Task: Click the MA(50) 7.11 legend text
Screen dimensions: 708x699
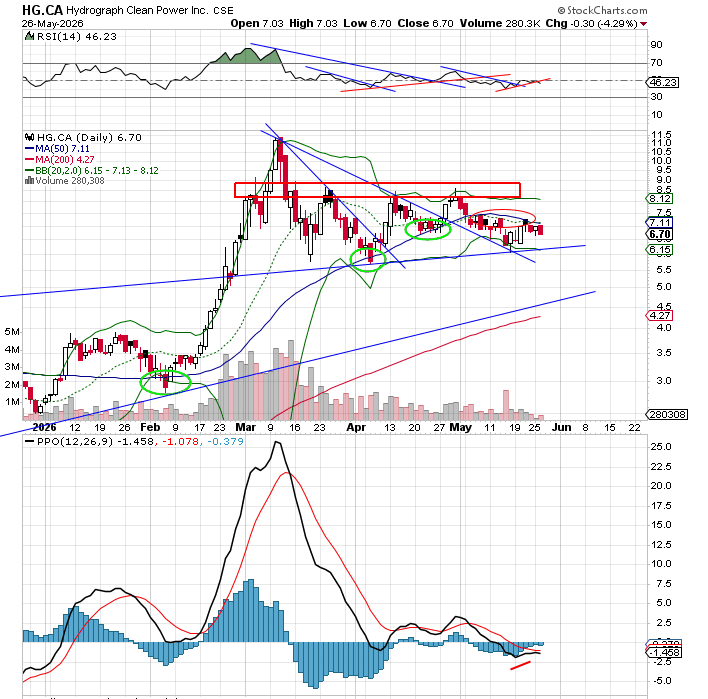Action: (x=63, y=149)
